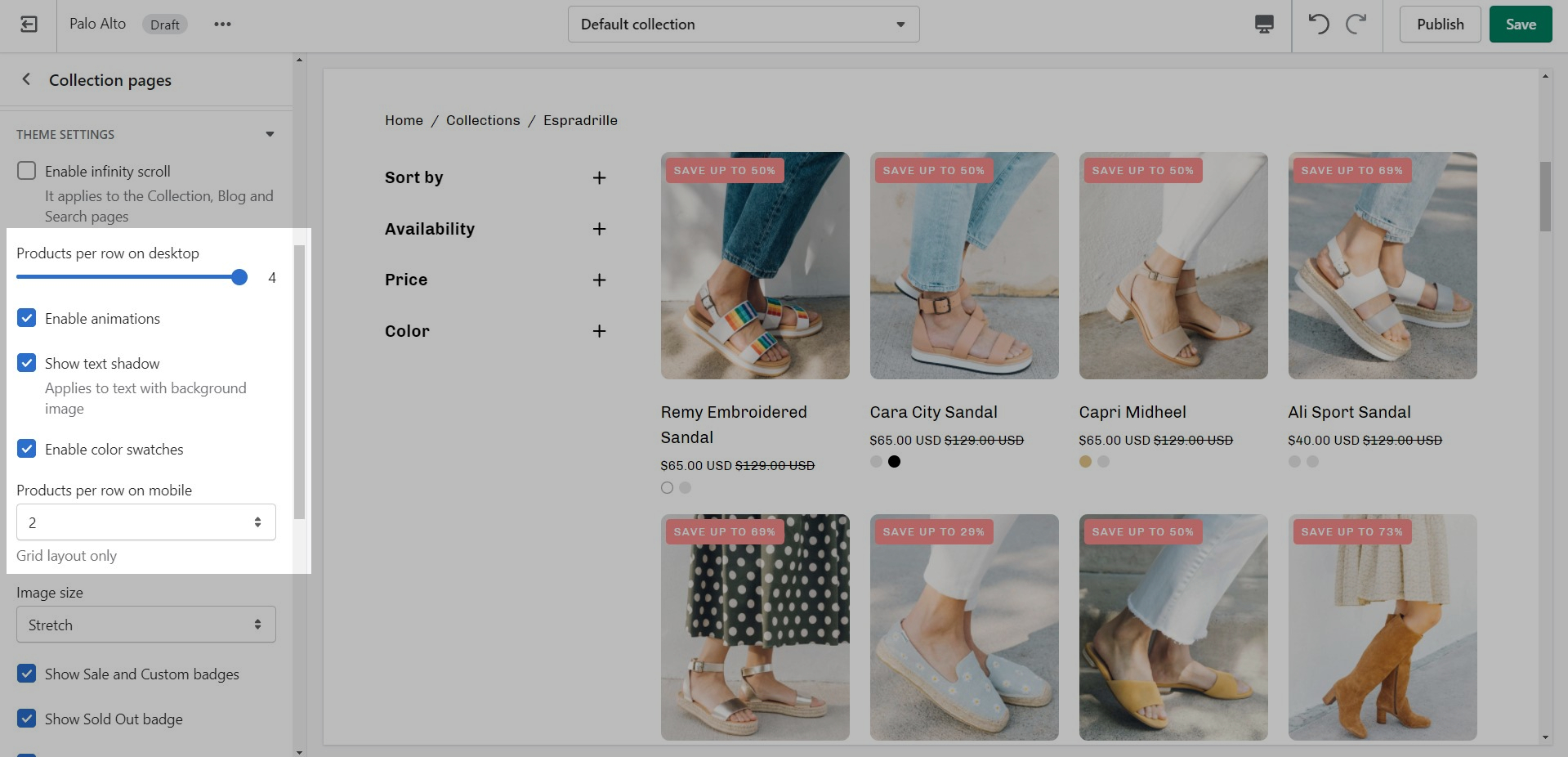
Task: Click the undo arrow icon
Action: click(1318, 25)
